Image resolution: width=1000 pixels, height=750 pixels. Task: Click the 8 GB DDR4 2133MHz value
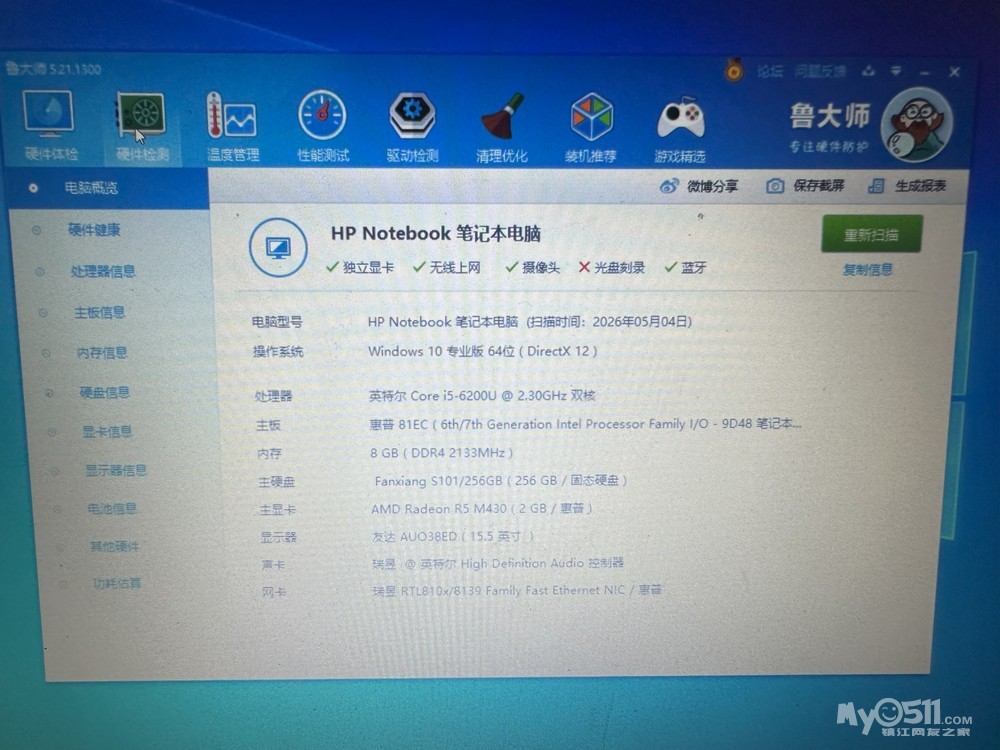(441, 453)
